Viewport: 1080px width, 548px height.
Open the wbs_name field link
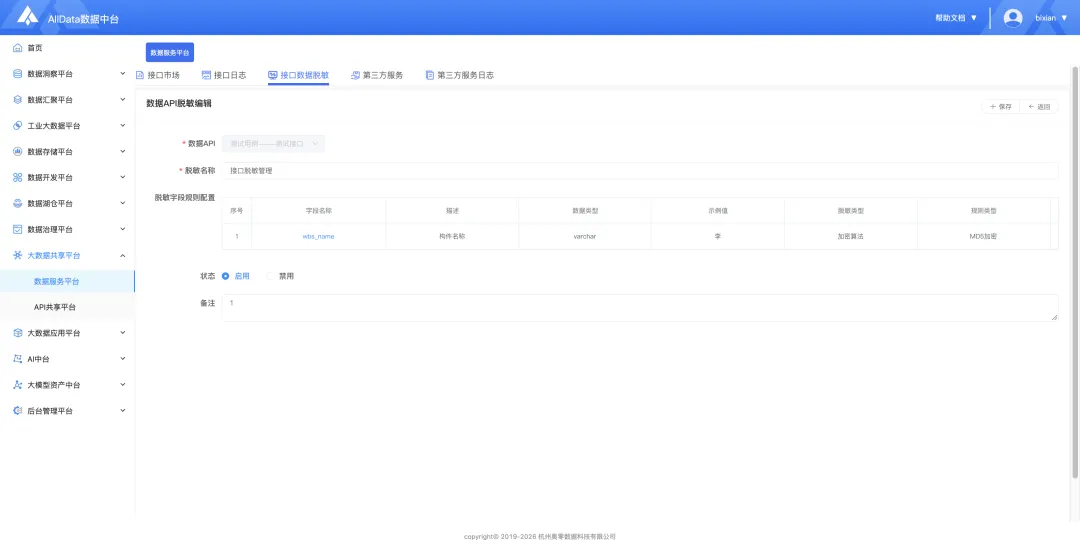pos(318,236)
